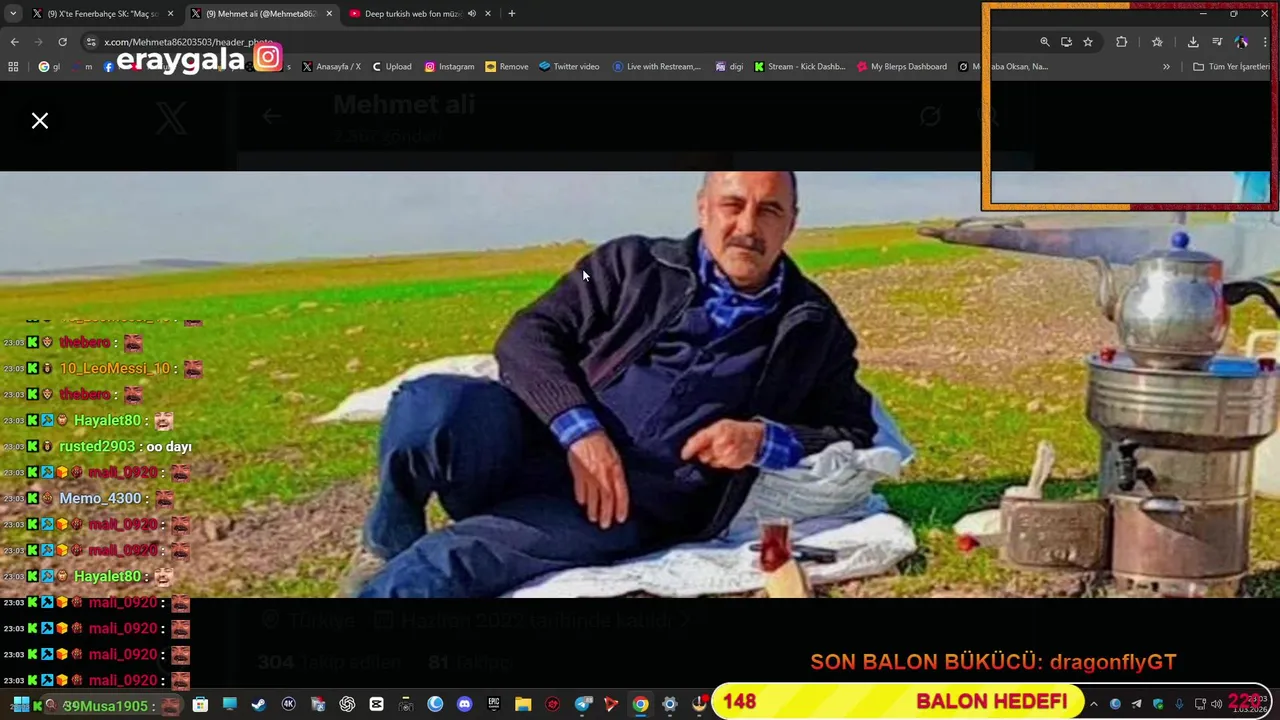Open the Stream - Kick Dashboard bookmark

pos(800,67)
